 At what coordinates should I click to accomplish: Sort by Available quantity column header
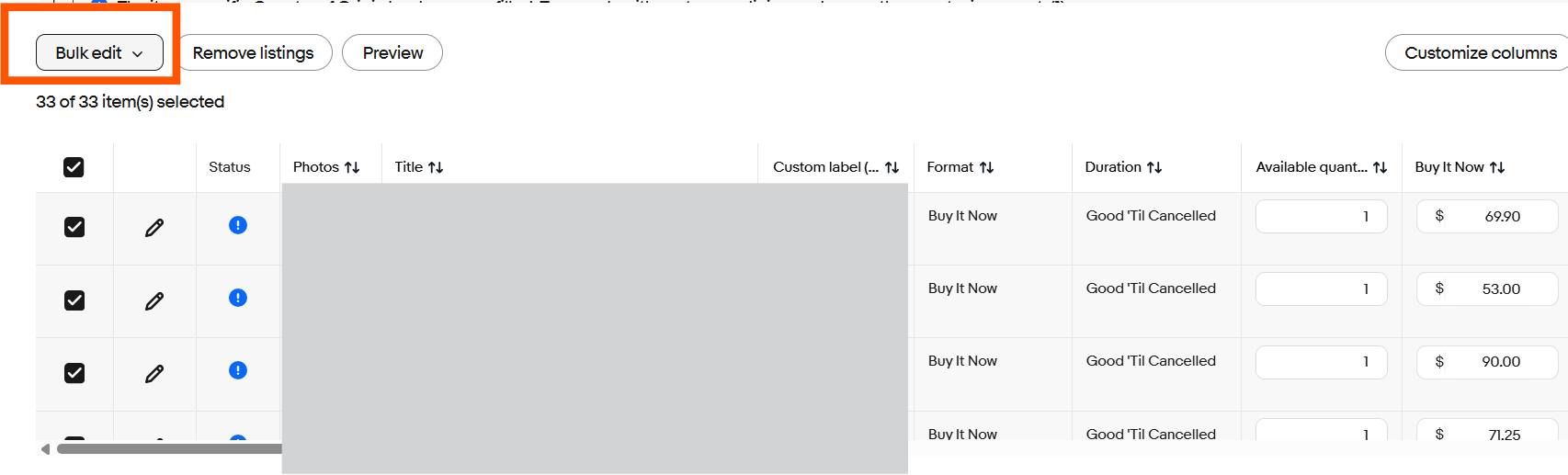[x=1322, y=167]
